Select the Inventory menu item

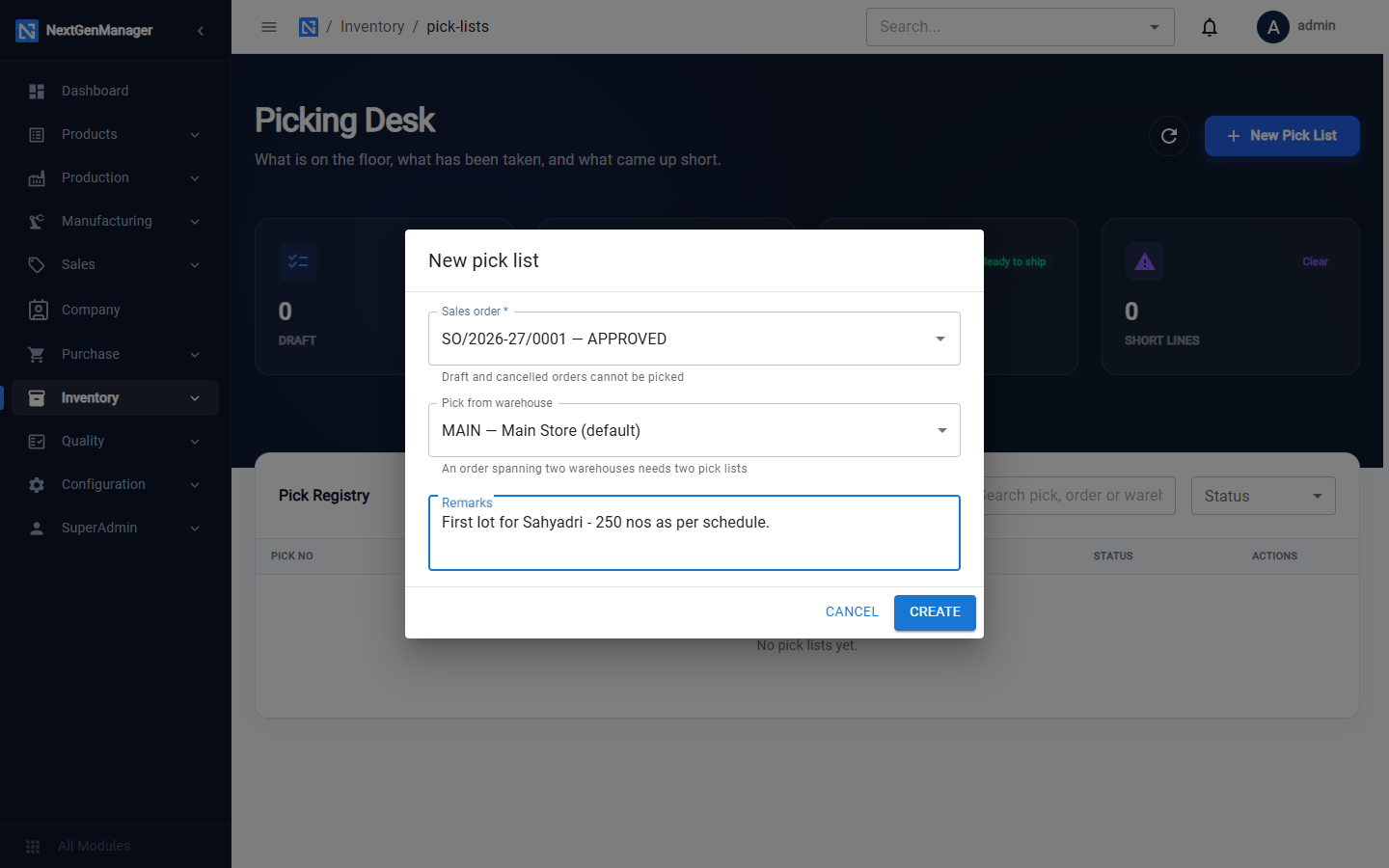(x=116, y=397)
